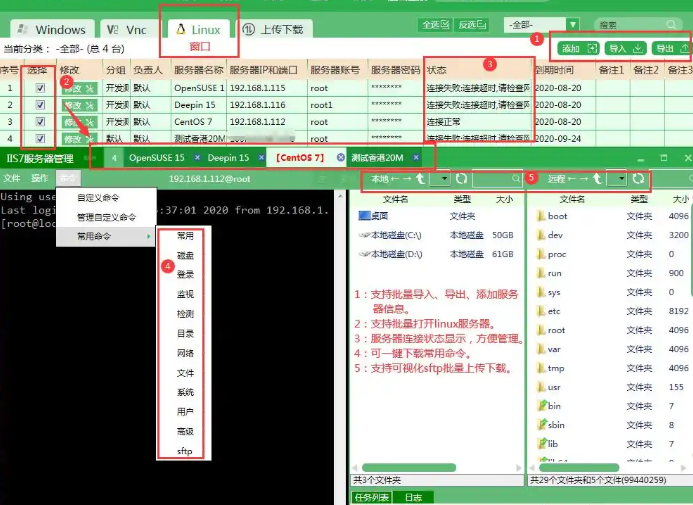
Task: Click 全选 to select all servers
Action: pyautogui.click(x=435, y=25)
